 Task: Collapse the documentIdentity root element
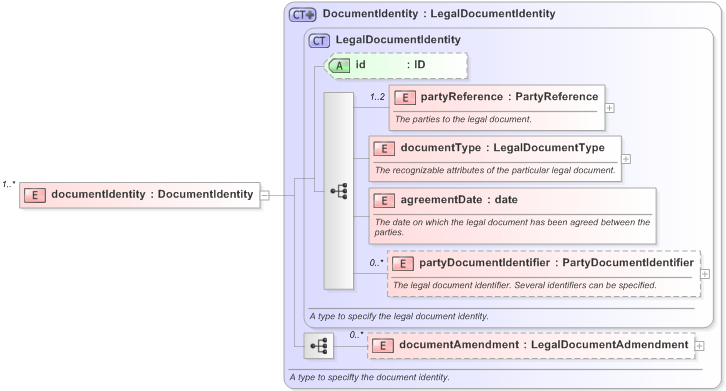(265, 196)
